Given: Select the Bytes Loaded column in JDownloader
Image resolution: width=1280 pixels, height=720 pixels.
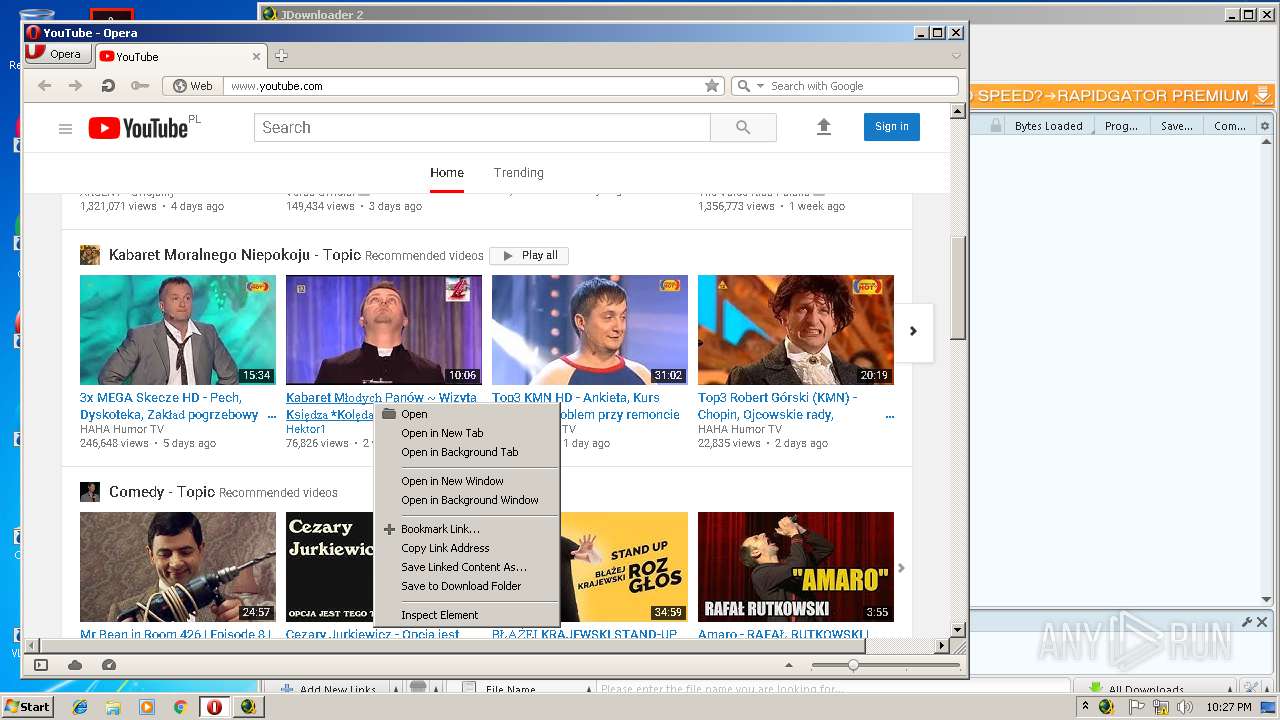Looking at the screenshot, I should 1048,126.
